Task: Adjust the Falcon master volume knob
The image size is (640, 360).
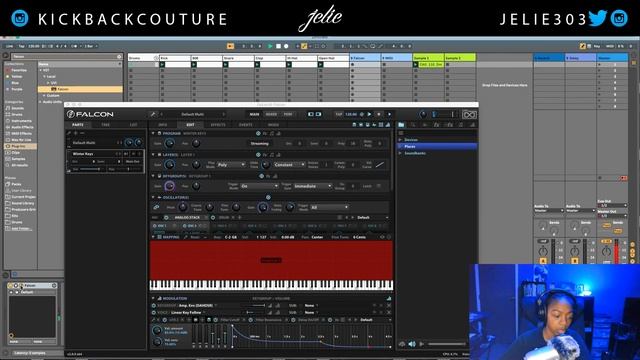Action: (x=423, y=115)
